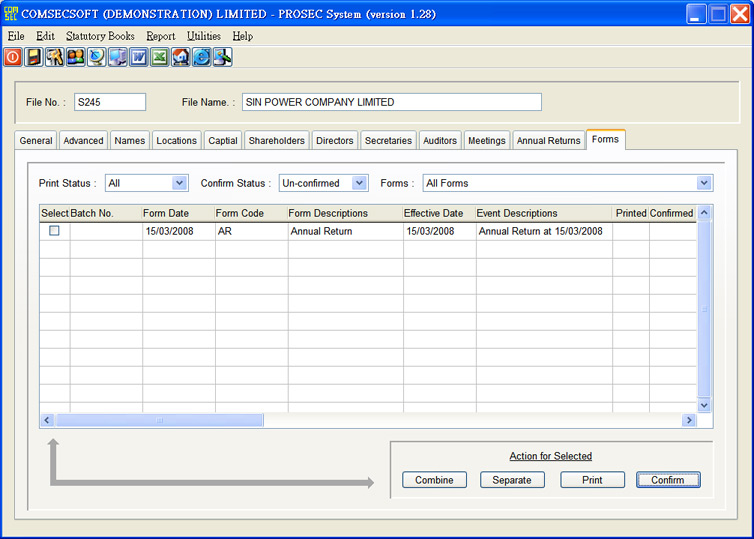The width and height of the screenshot is (754, 539).
Task: Open the hammer tools icon
Action: (54, 57)
